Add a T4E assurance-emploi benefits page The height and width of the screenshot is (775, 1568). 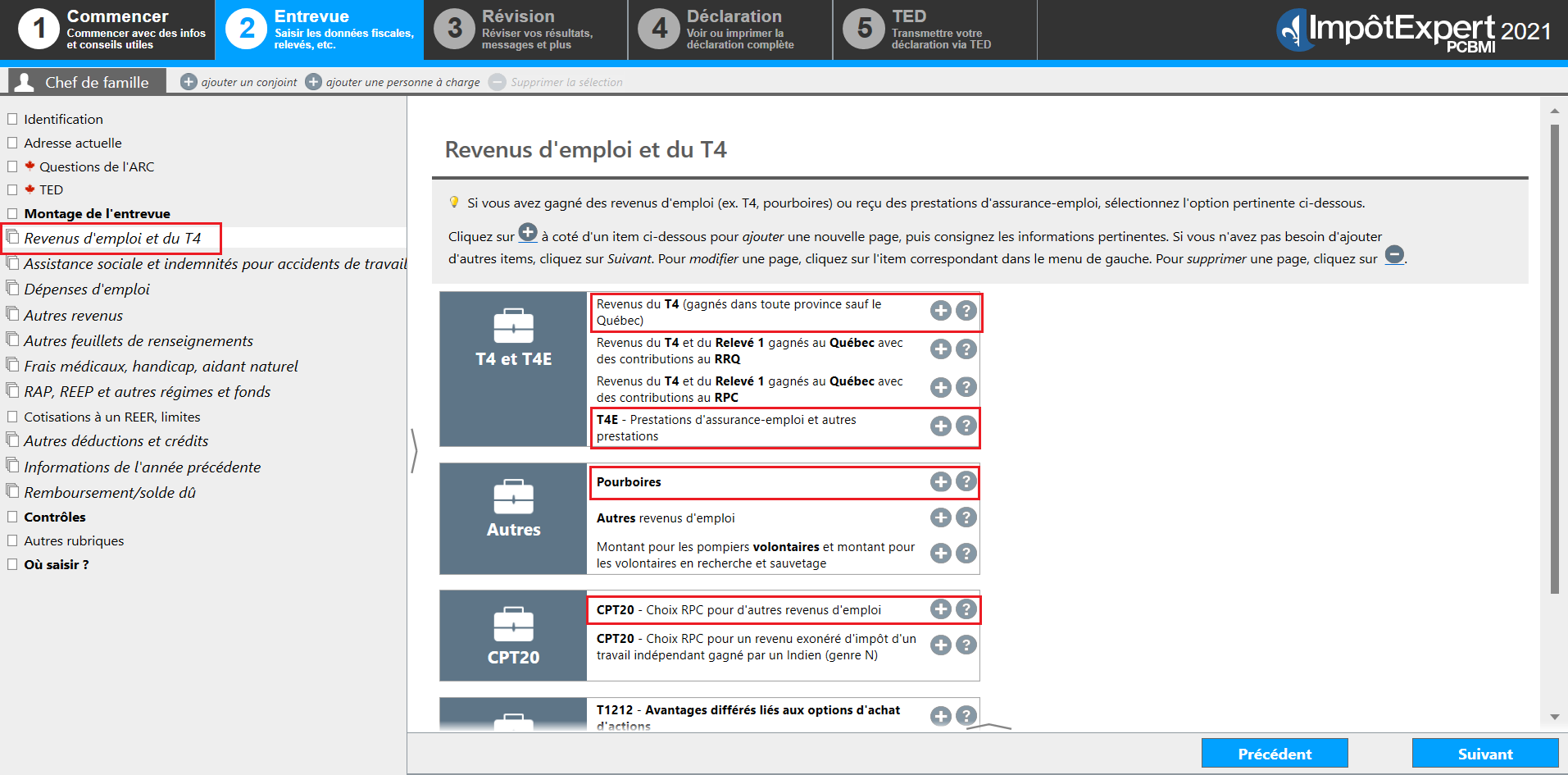941,426
